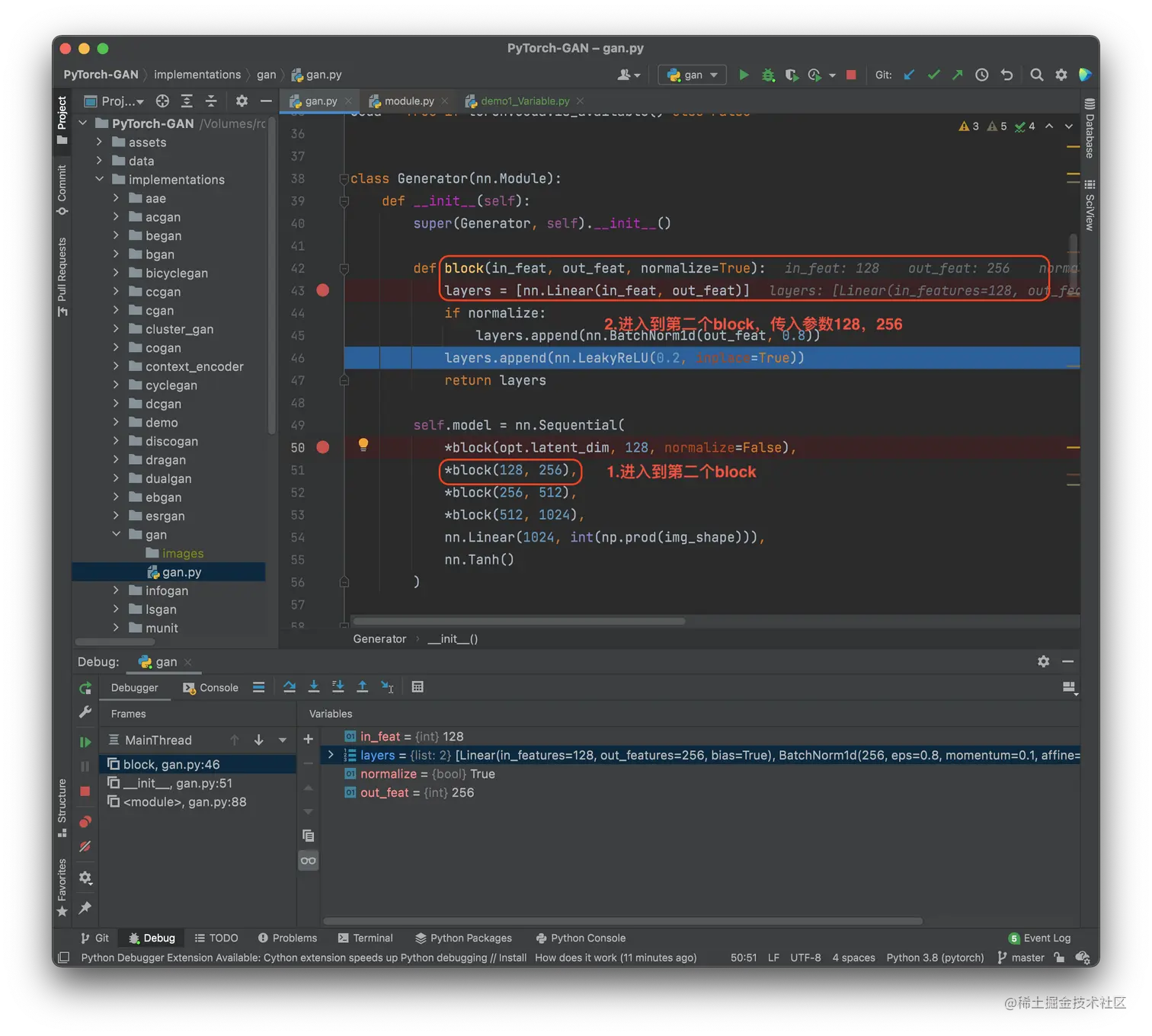Stop the running process in top toolbar
The image size is (1152, 1036).
coord(851,75)
